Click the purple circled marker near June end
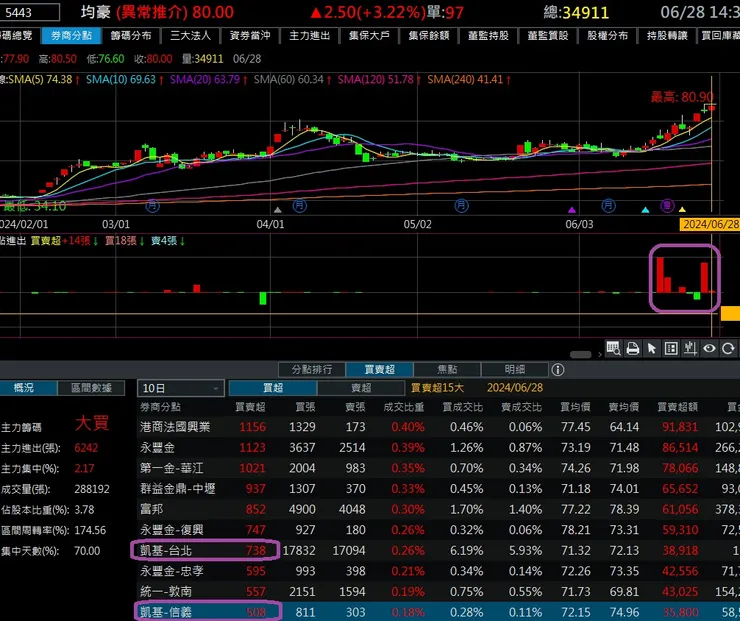This screenshot has width=740, height=621. click(667, 206)
